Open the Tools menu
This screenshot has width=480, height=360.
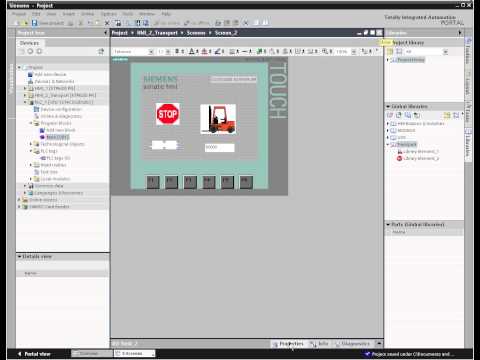pyautogui.click(x=128, y=14)
